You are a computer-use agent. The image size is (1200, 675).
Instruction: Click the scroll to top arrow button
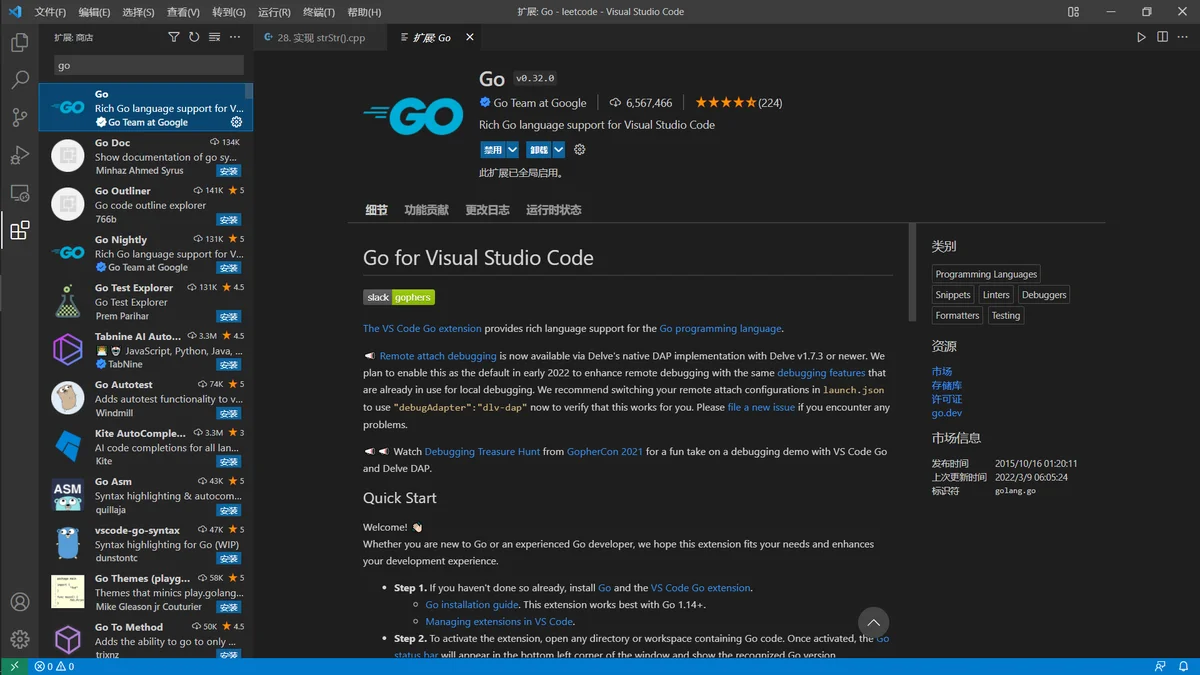click(x=873, y=622)
